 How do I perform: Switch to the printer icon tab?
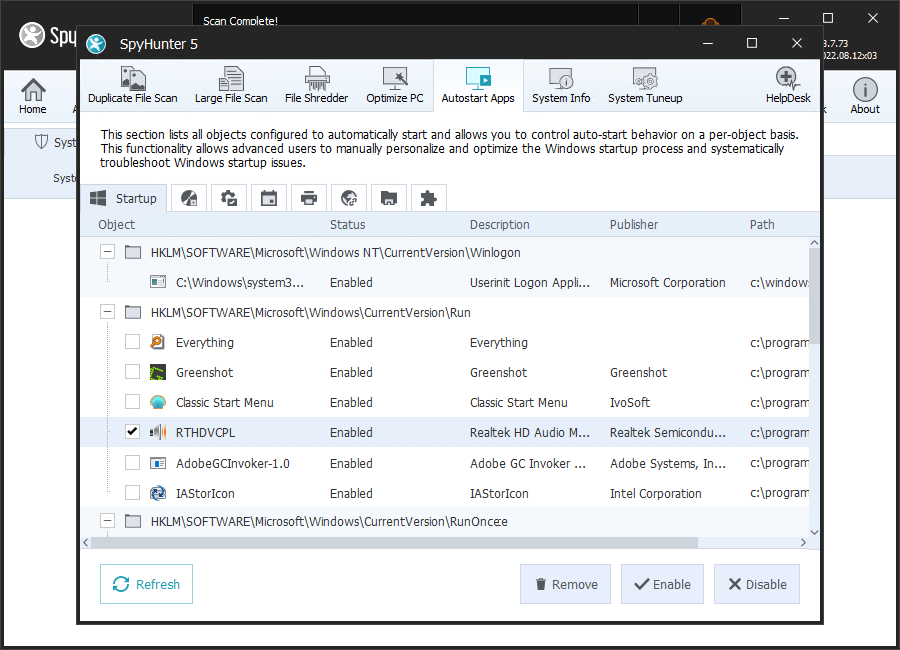[x=309, y=198]
